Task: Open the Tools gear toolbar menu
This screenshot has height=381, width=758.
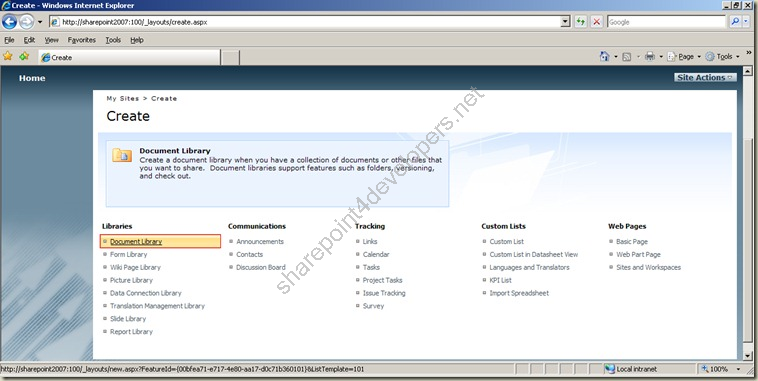Action: [x=722, y=57]
